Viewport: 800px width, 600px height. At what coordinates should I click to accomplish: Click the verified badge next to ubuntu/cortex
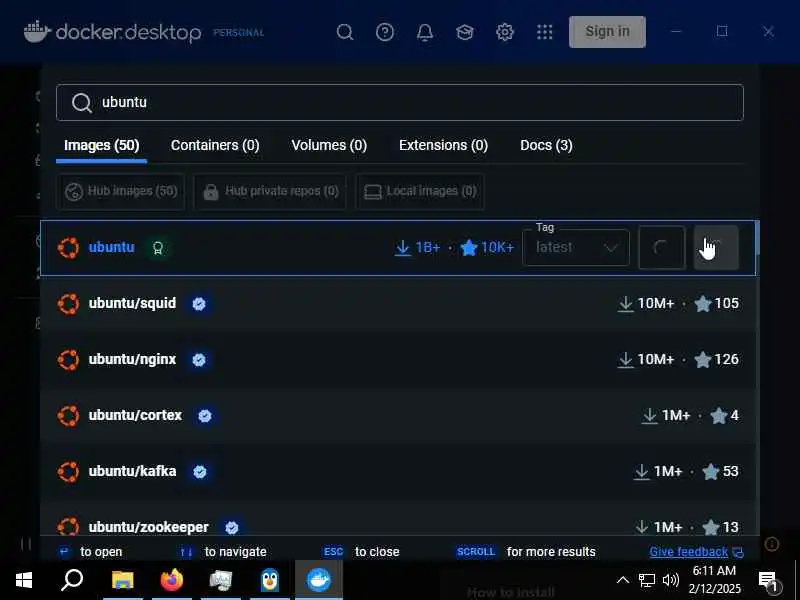[205, 416]
